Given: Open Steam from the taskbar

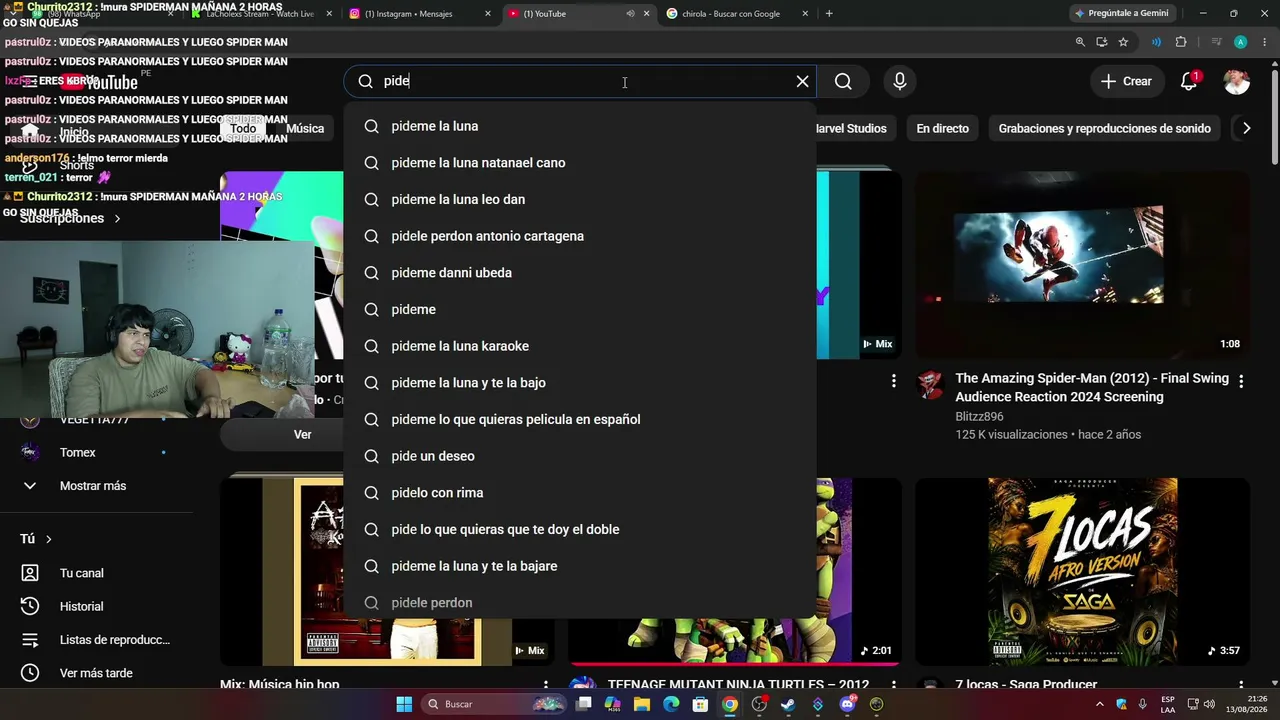Looking at the screenshot, I should pos(788,704).
